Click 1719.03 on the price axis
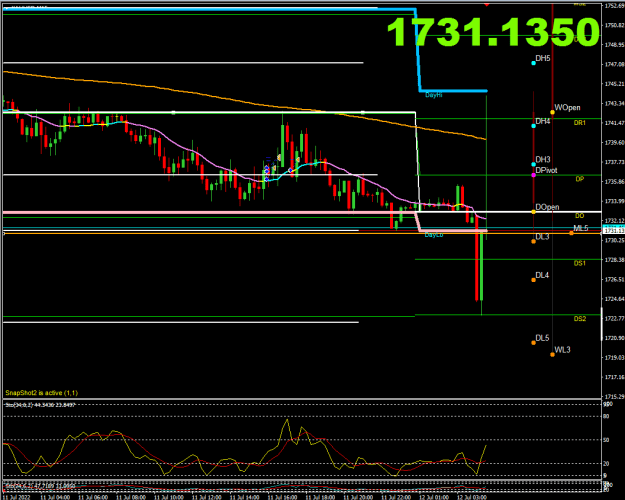This screenshot has height=500, width=625. (x=614, y=357)
